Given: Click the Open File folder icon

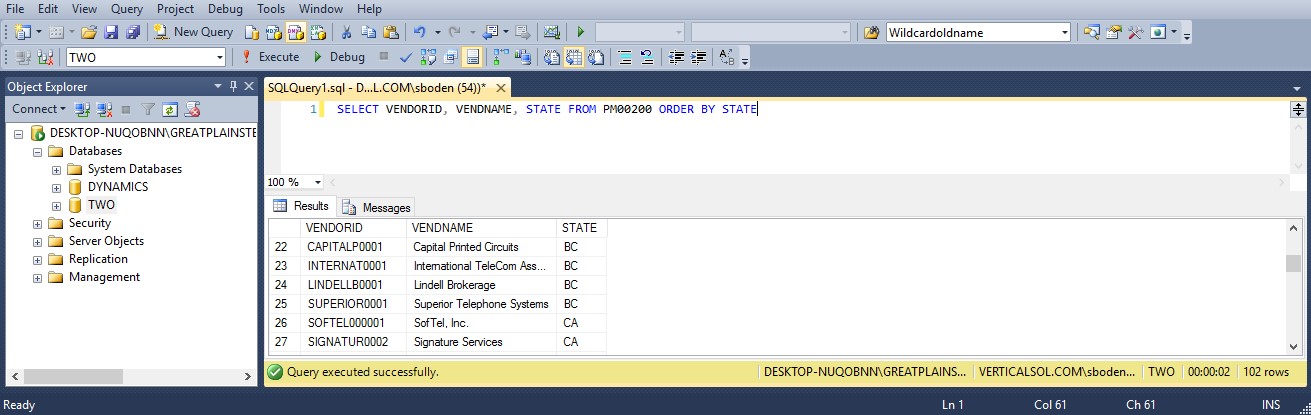Looking at the screenshot, I should [89, 32].
